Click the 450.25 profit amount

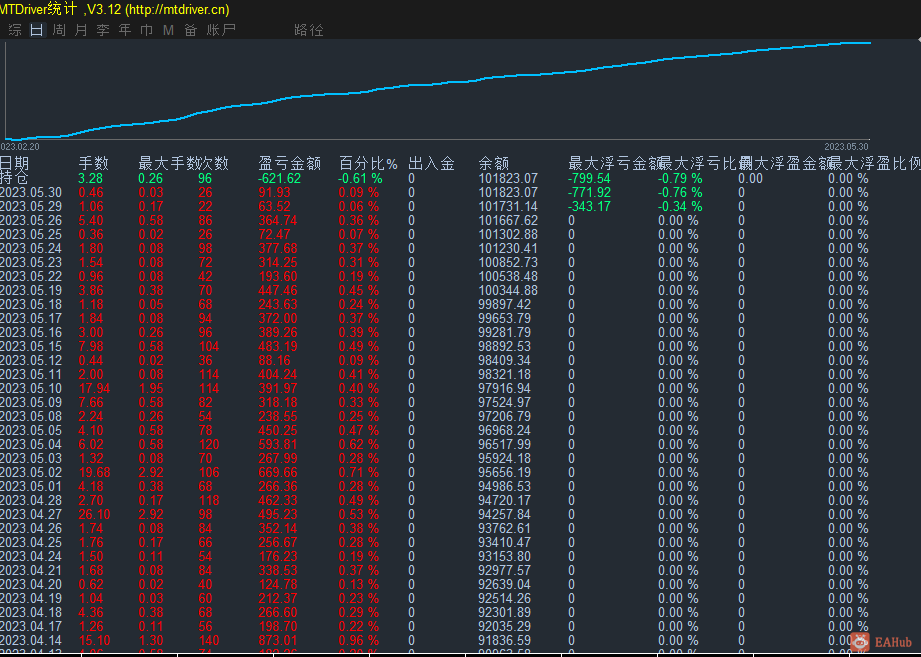[x=278, y=430]
